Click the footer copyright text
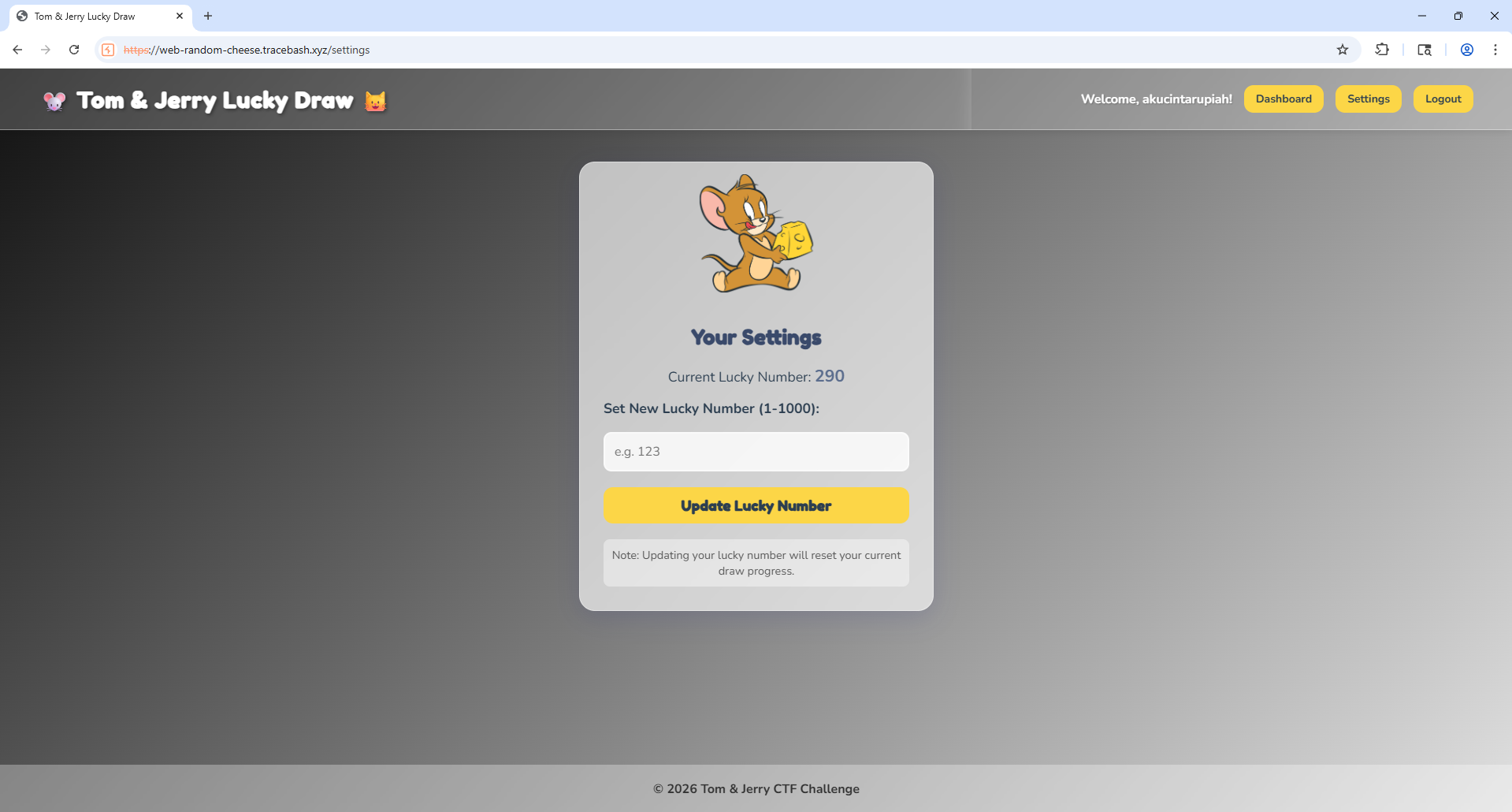Image resolution: width=1512 pixels, height=812 pixels. 756,789
